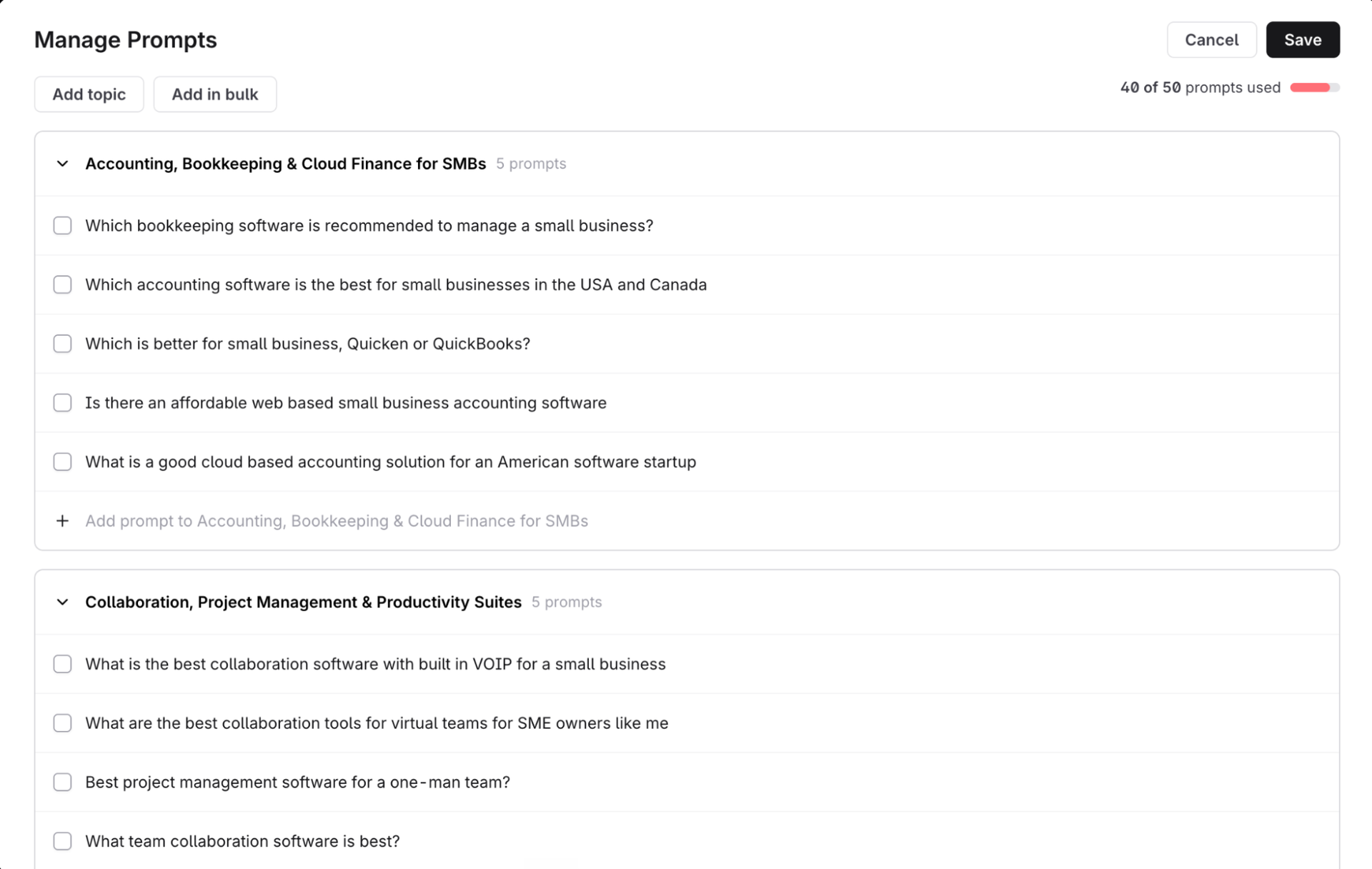Image resolution: width=1372 pixels, height=869 pixels.
Task: Click Add in bulk
Action: 215,94
